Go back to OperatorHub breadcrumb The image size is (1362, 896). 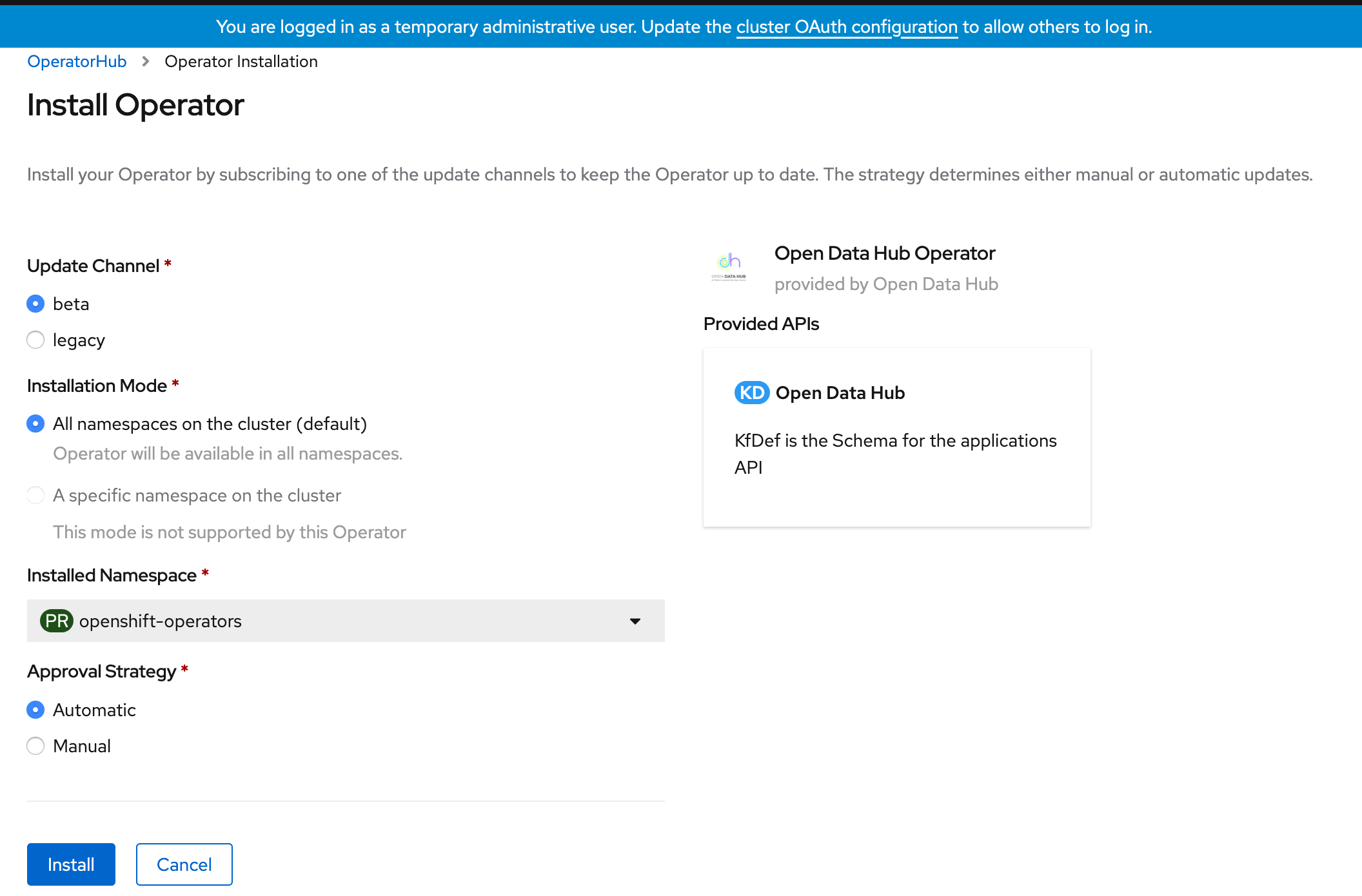[x=77, y=61]
